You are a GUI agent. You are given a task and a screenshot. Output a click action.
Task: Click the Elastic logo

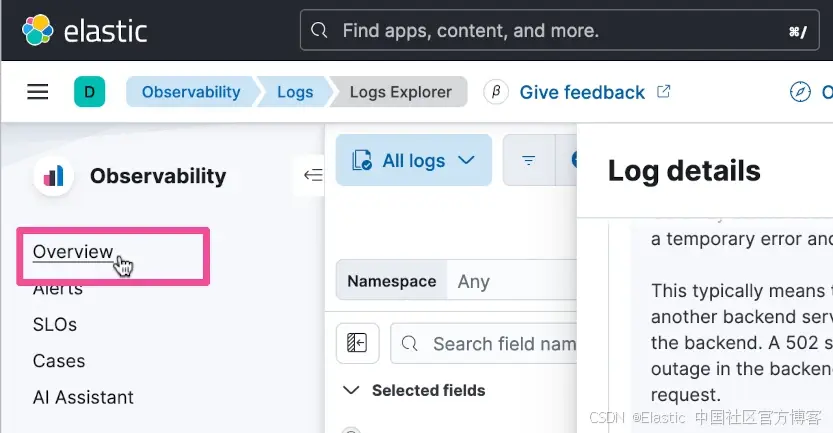click(x=85, y=30)
